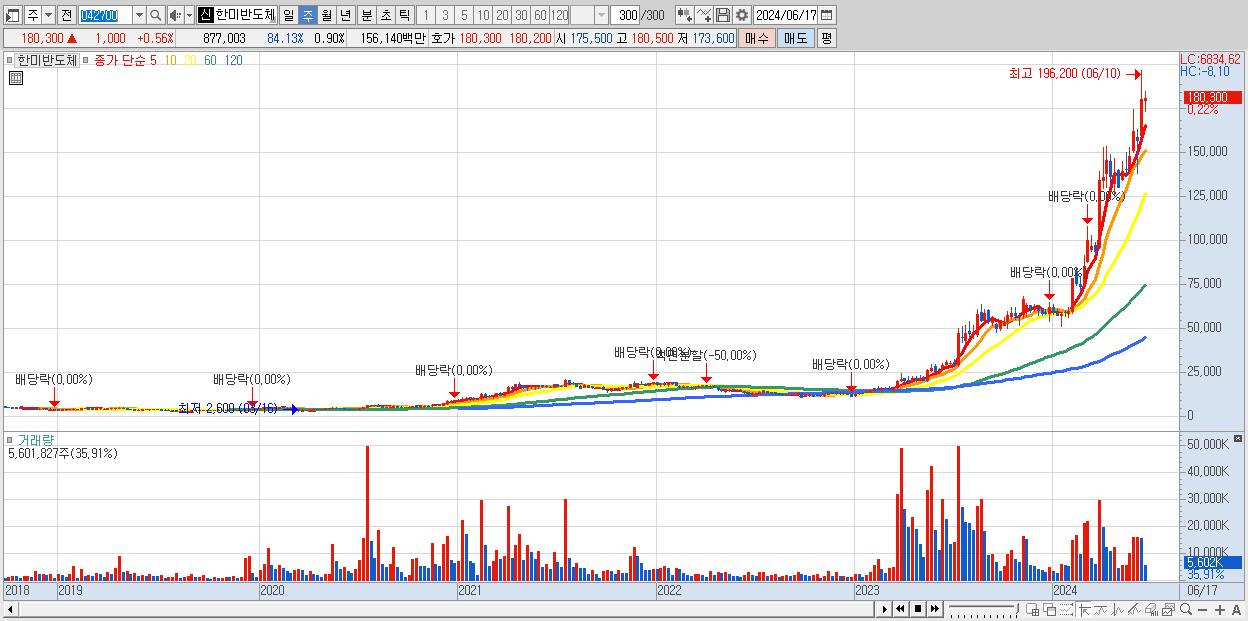Click the small grid icon below the stock name
1248x621 pixels.
[16, 78]
